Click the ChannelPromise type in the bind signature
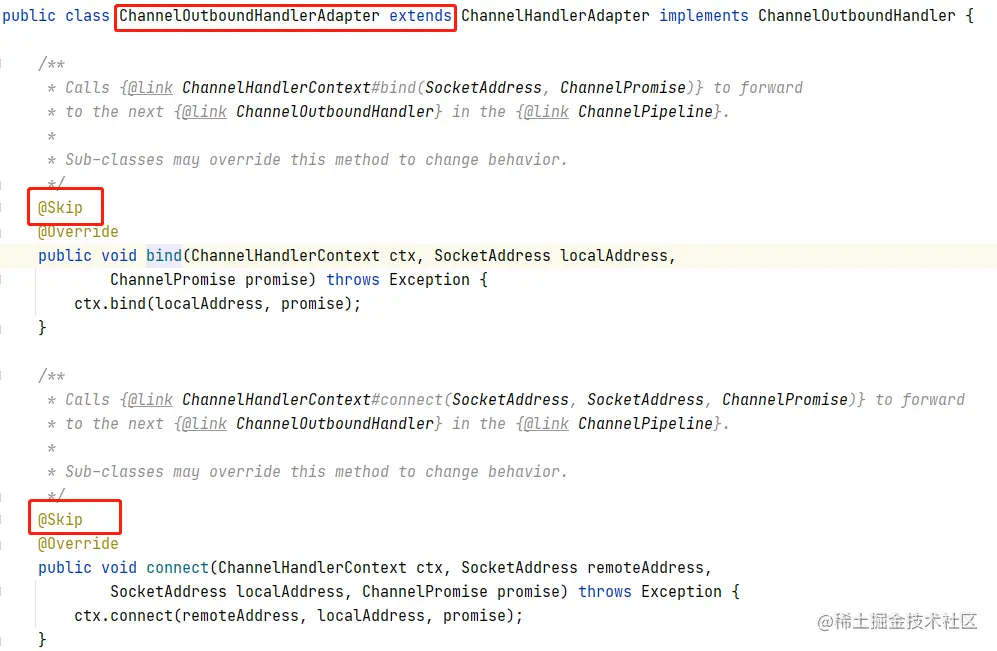This screenshot has width=997, height=651. 173,280
